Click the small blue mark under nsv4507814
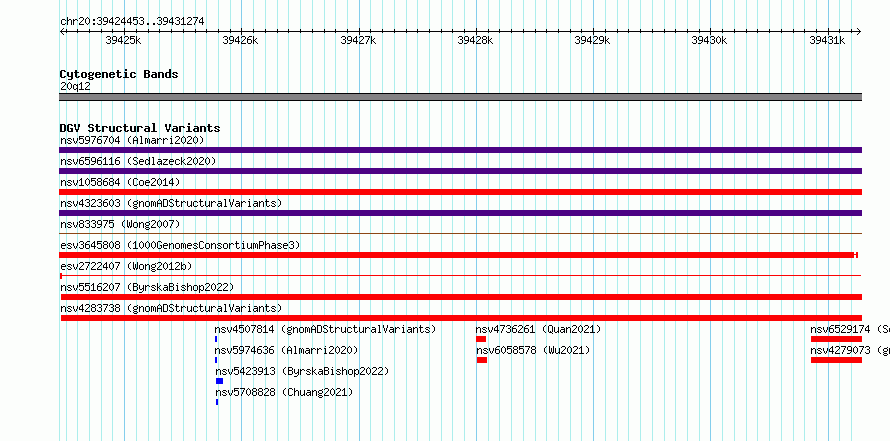Screen dimensions: 890x441 tap(216, 339)
